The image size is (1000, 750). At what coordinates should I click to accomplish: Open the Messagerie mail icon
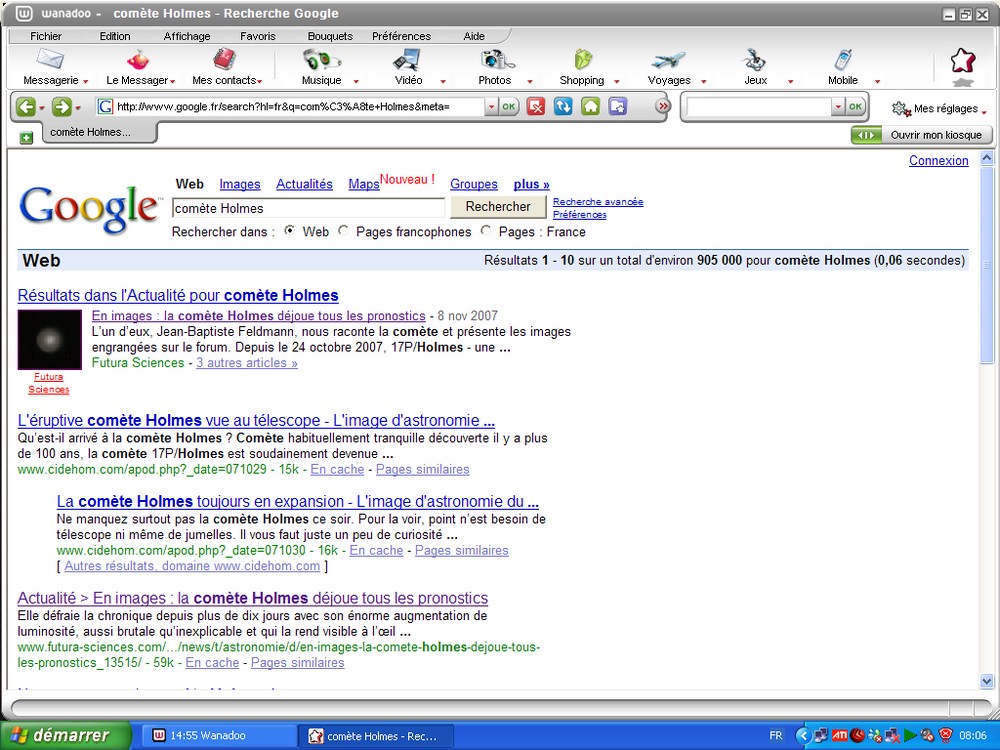click(x=50, y=60)
